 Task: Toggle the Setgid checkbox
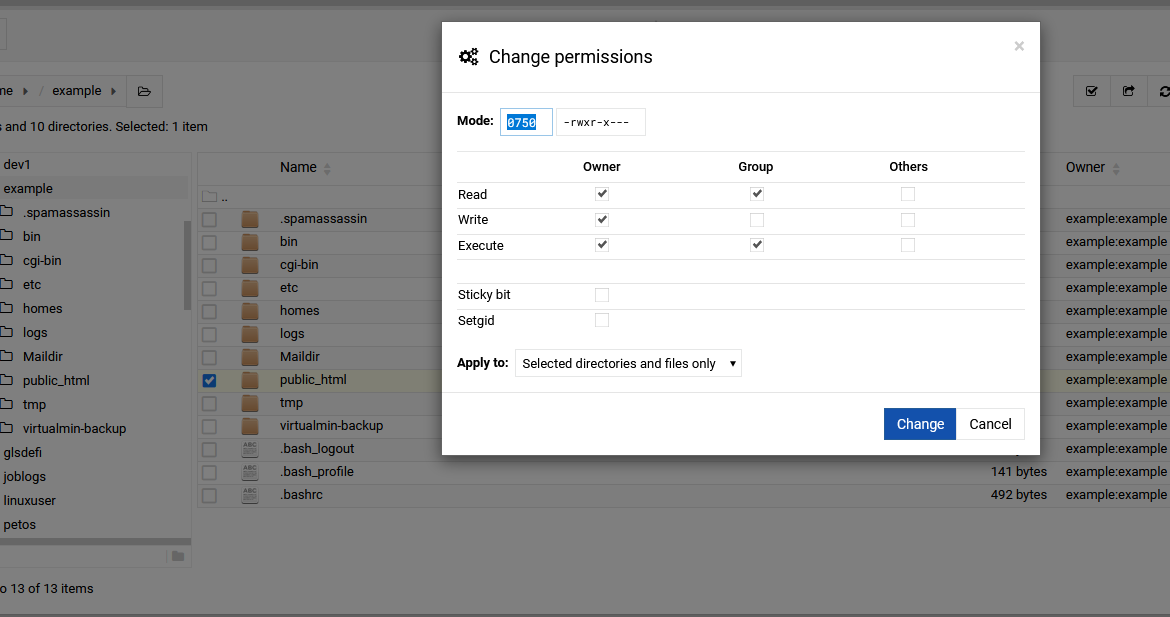pos(602,320)
